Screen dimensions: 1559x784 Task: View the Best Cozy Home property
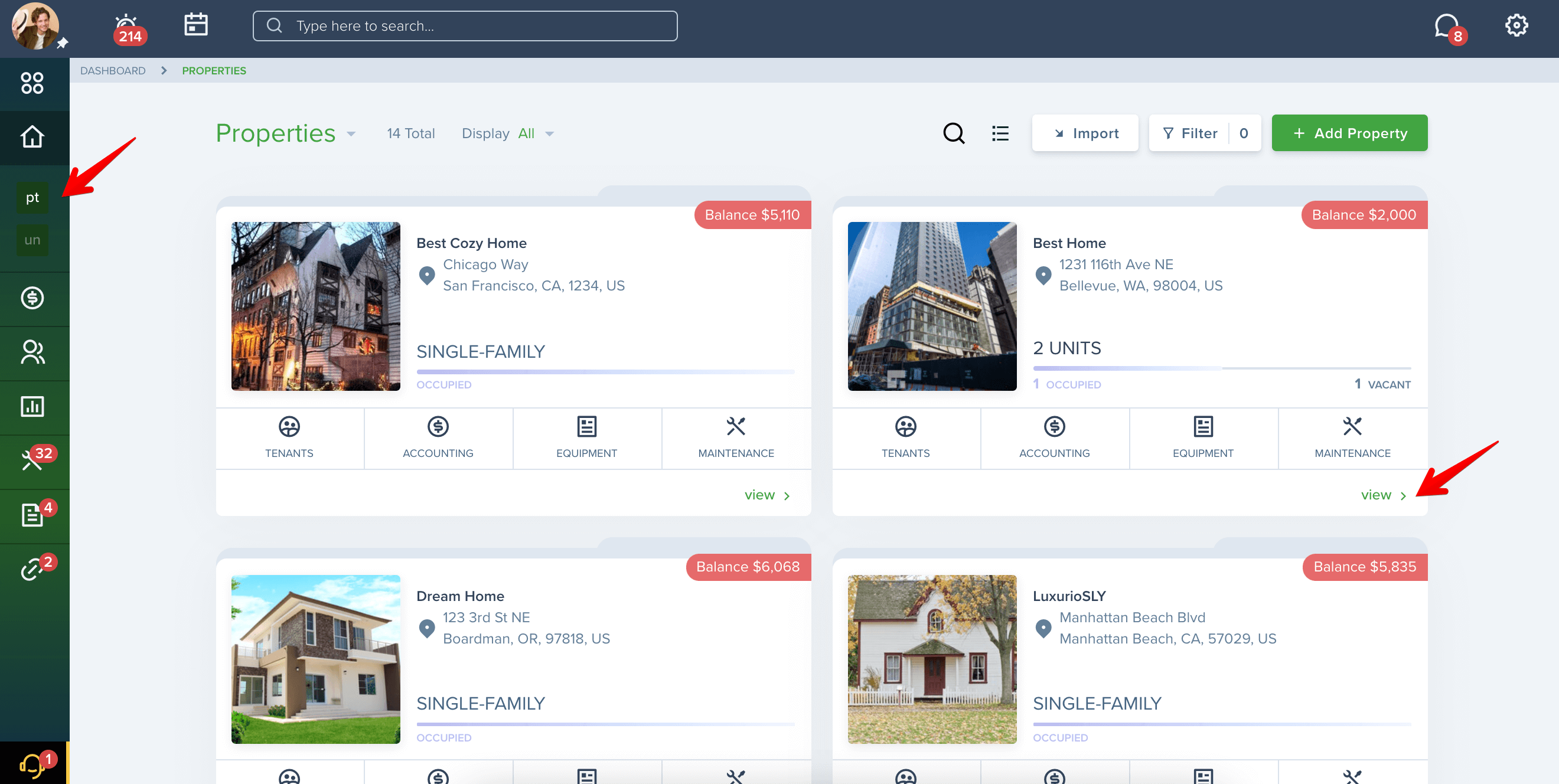tap(768, 495)
